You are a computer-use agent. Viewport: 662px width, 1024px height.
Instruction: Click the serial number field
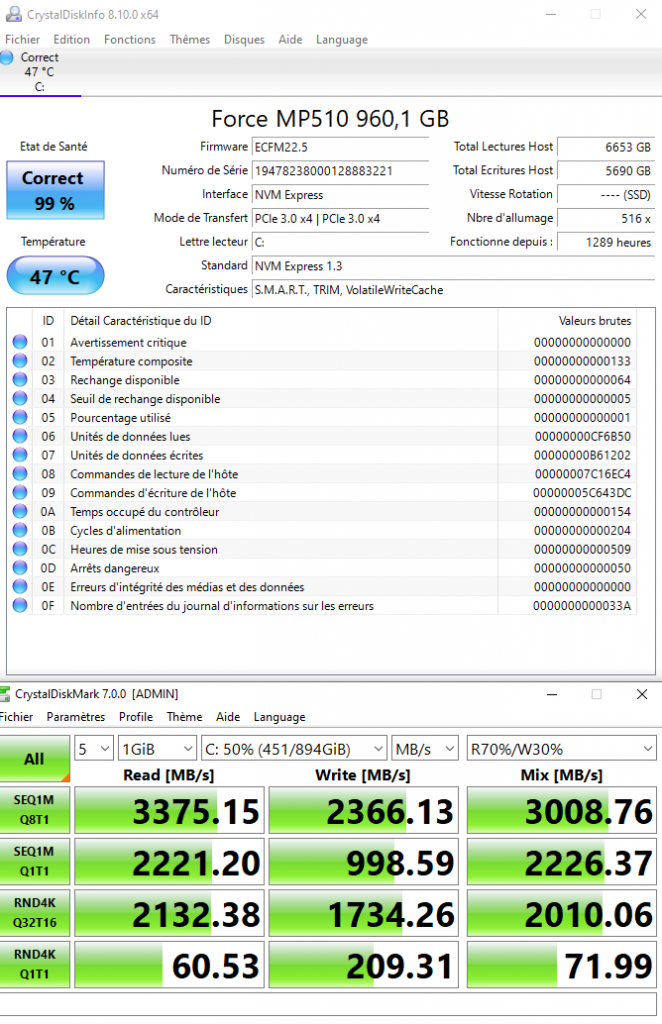pyautogui.click(x=340, y=171)
